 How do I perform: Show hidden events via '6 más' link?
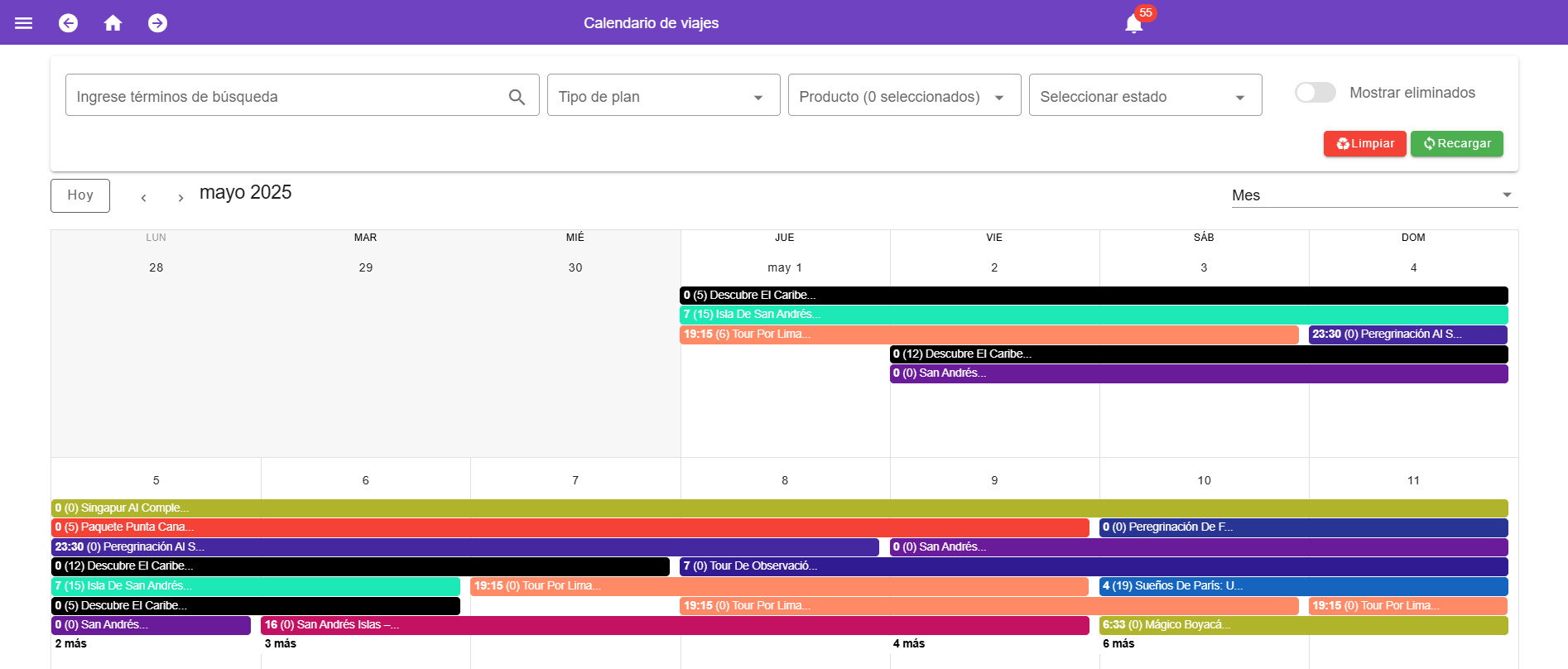(x=1118, y=643)
